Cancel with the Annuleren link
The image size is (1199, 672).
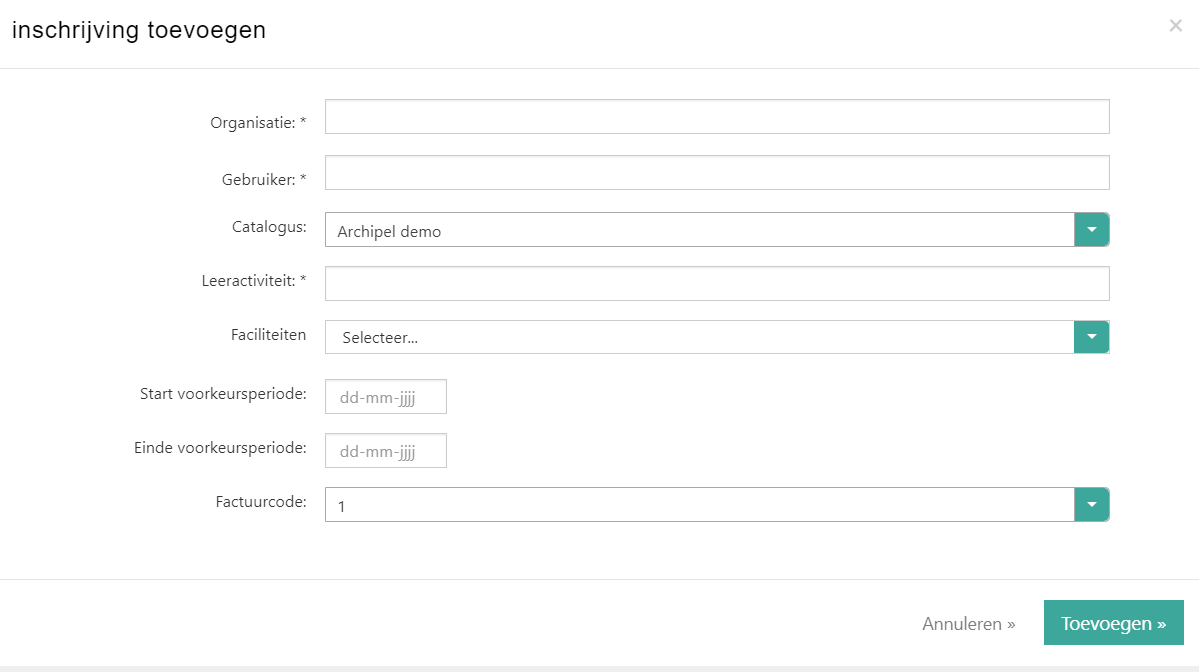tap(968, 624)
